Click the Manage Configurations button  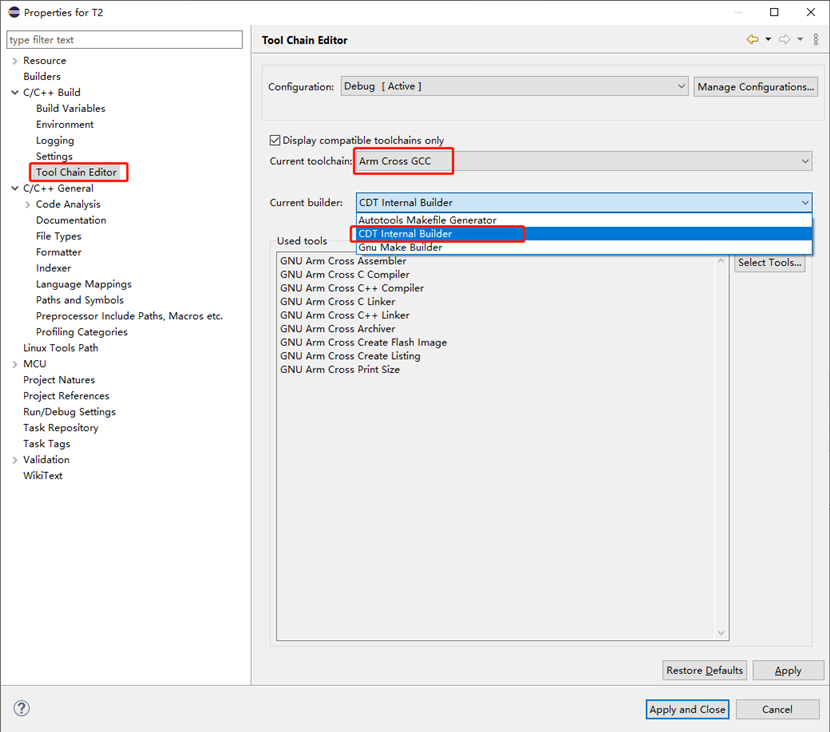755,87
